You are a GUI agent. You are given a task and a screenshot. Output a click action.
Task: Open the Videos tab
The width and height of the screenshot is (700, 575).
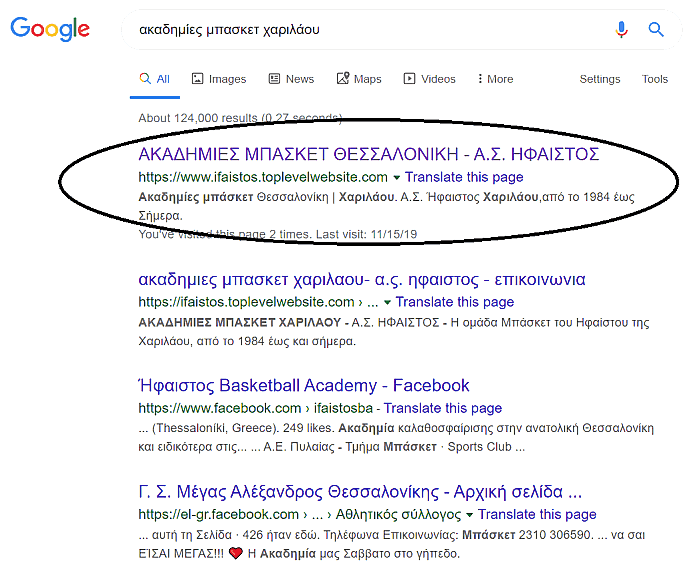pyautogui.click(x=429, y=79)
